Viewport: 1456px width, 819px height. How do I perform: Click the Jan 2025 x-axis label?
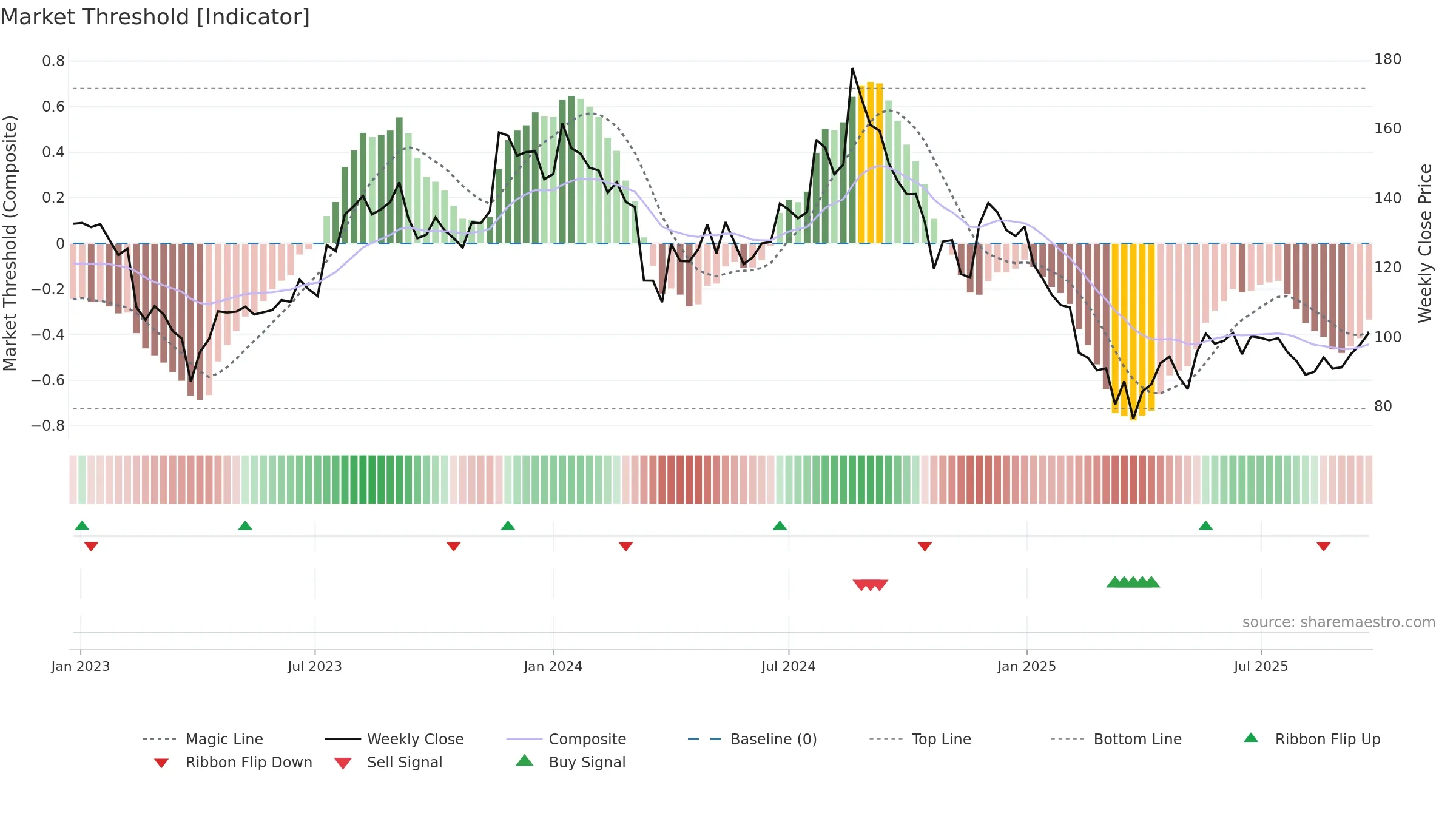pos(1026,667)
